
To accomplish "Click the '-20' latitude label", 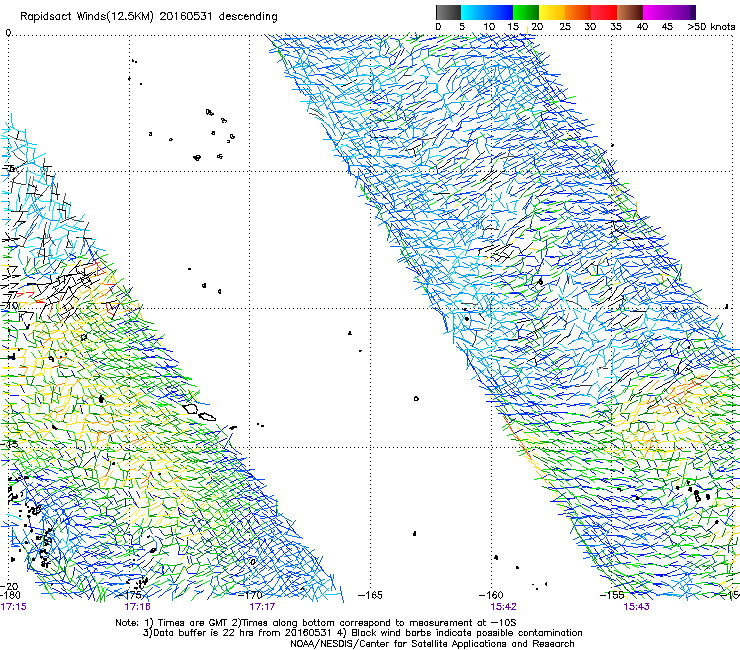I will point(9,586).
